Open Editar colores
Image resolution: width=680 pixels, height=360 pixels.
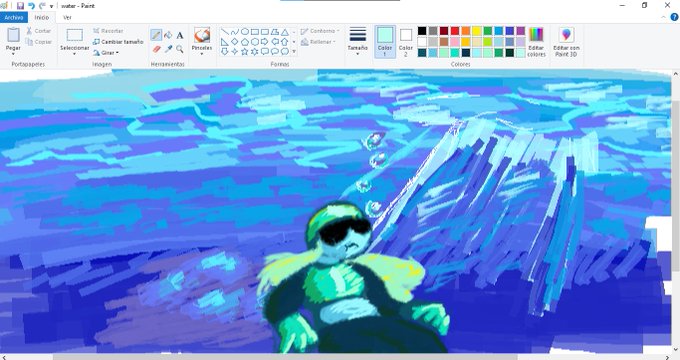pos(536,42)
